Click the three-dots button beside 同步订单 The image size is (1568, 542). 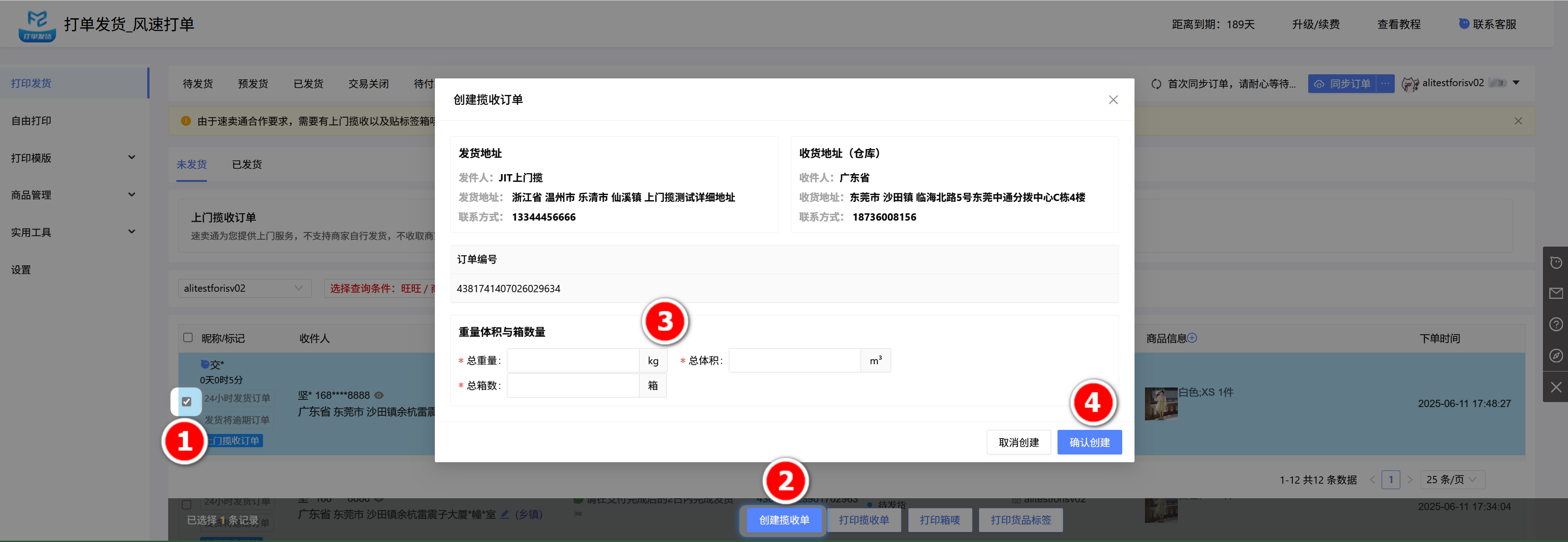point(1385,83)
